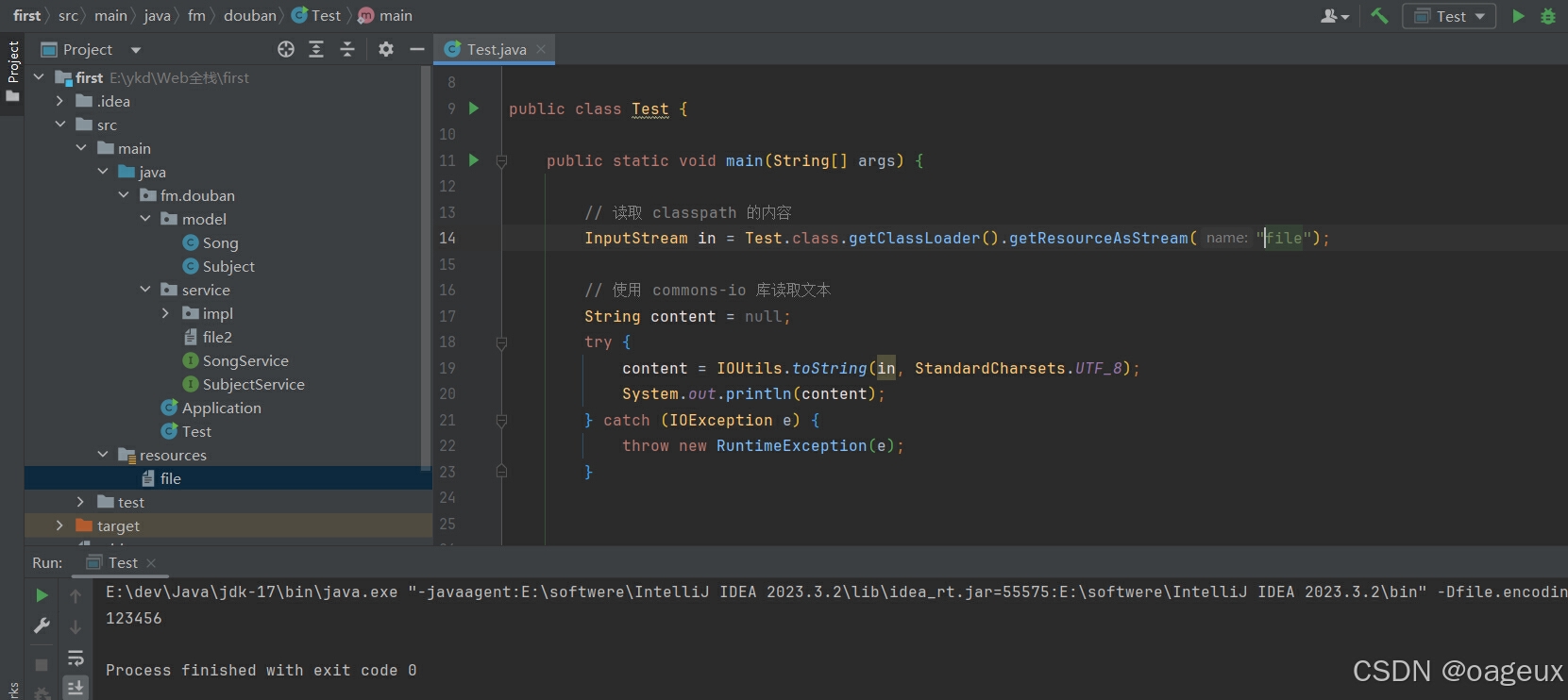
Task: Expand the impl package
Action: click(166, 313)
